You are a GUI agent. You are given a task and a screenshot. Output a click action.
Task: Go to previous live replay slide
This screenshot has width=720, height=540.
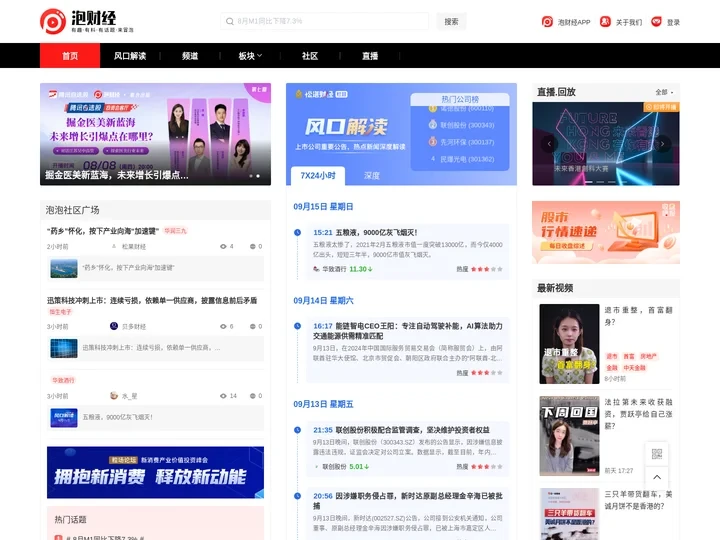[549, 144]
